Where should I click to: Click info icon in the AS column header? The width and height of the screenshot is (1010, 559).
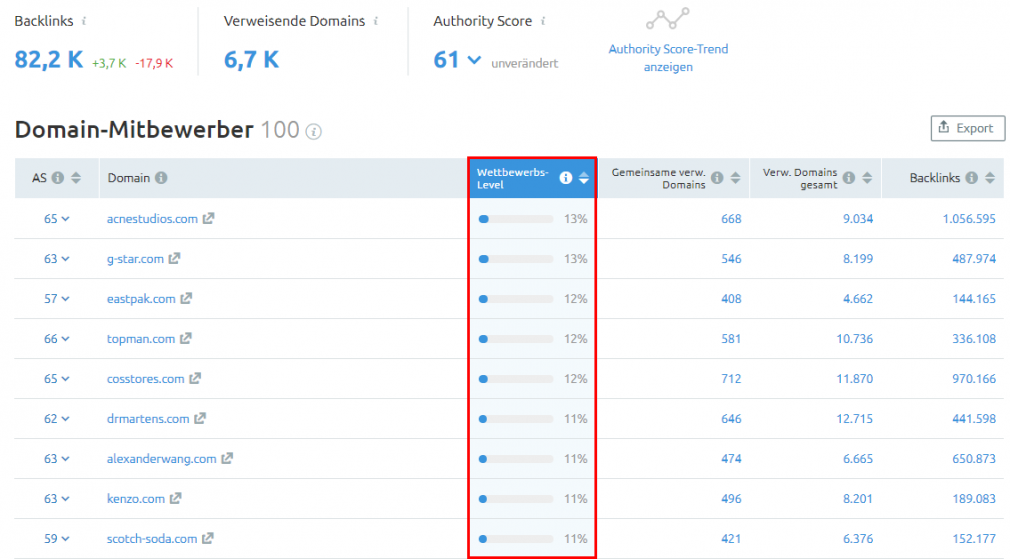point(58,178)
